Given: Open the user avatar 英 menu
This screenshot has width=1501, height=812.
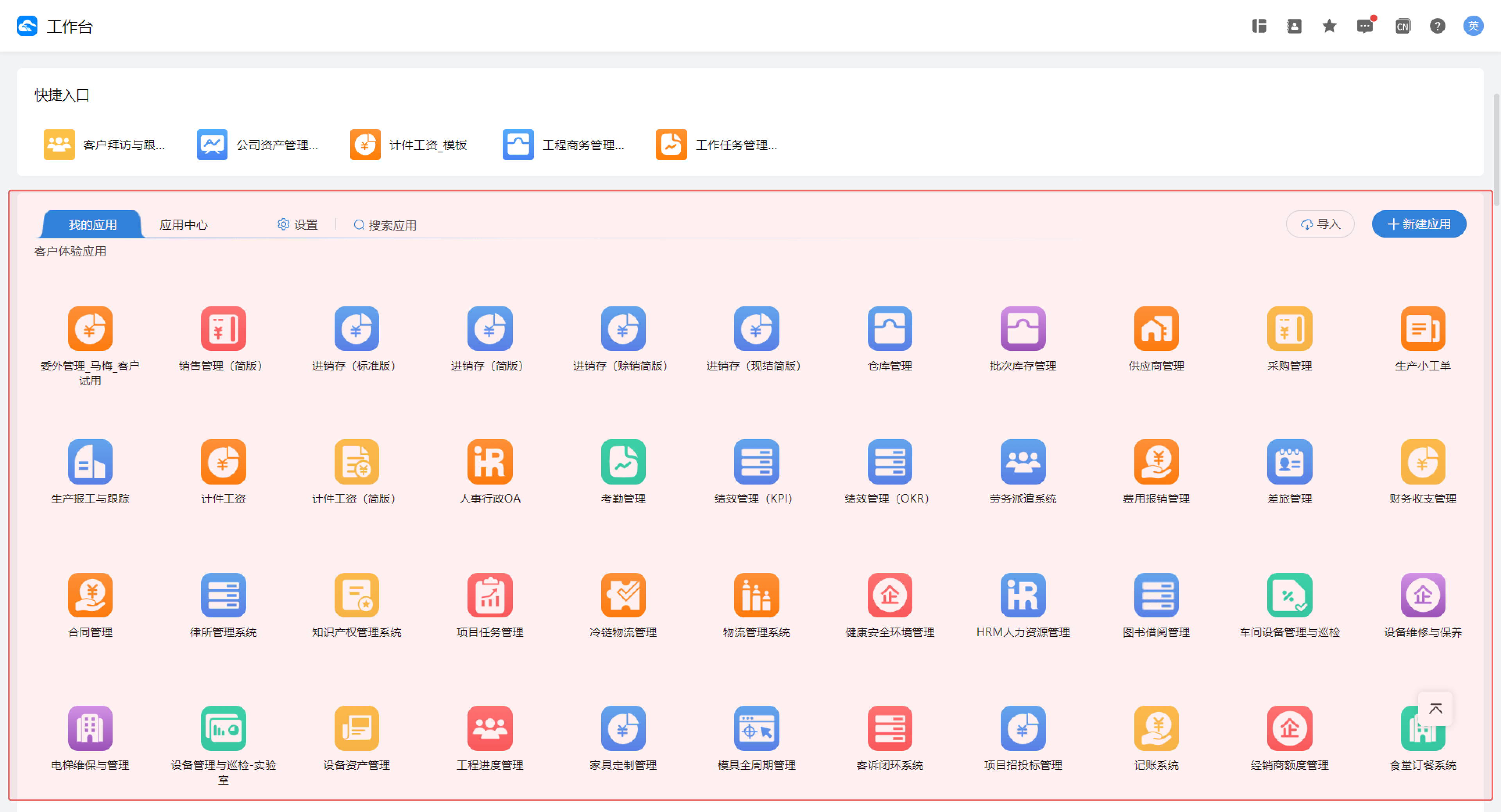Looking at the screenshot, I should point(1473,26).
